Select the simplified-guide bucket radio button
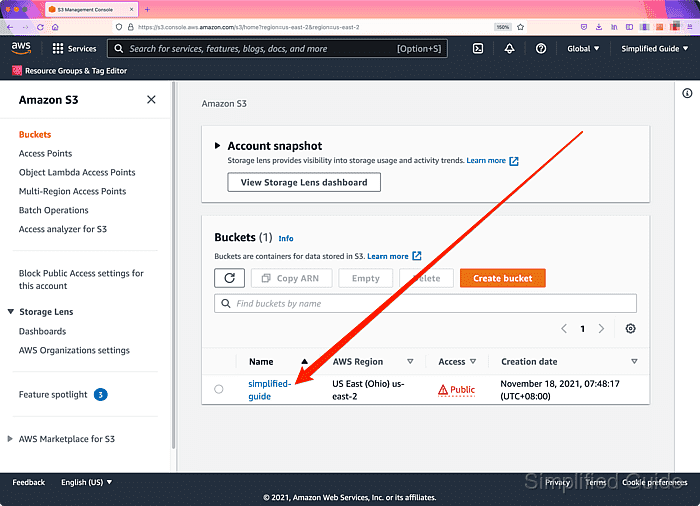Image resolution: width=700 pixels, height=506 pixels. (x=219, y=389)
